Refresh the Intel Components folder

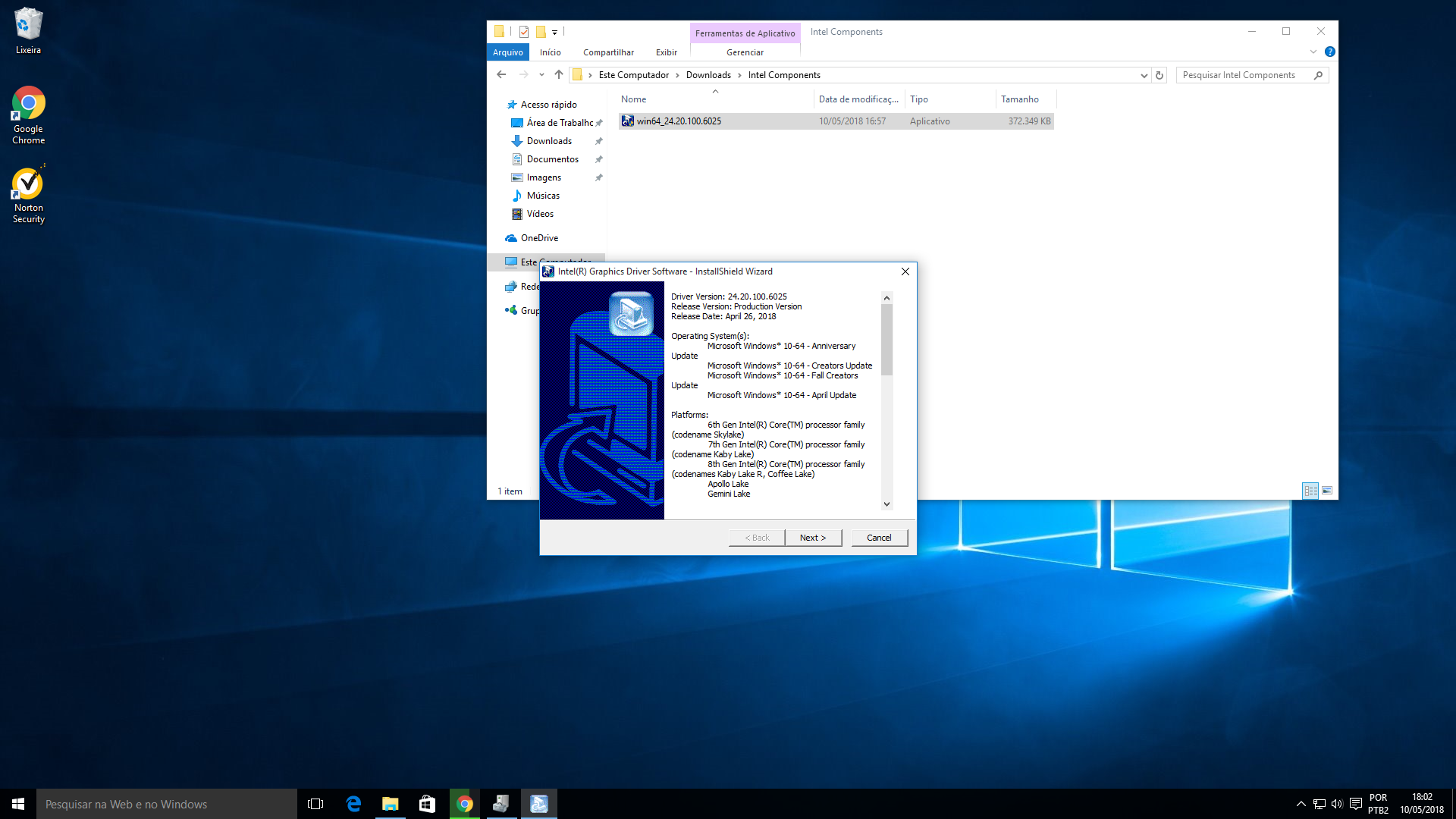point(1159,75)
